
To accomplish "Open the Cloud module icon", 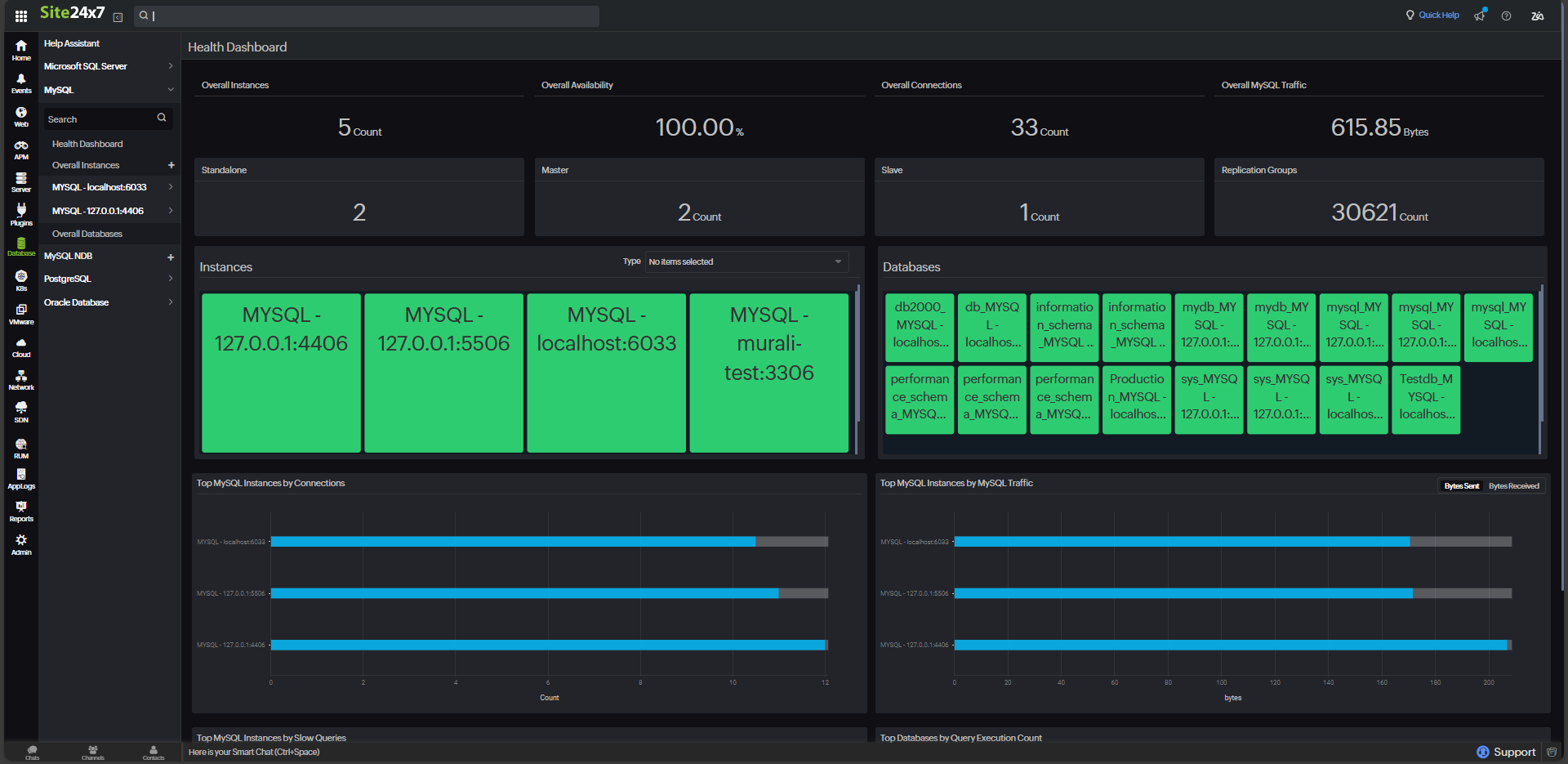I will (x=21, y=346).
